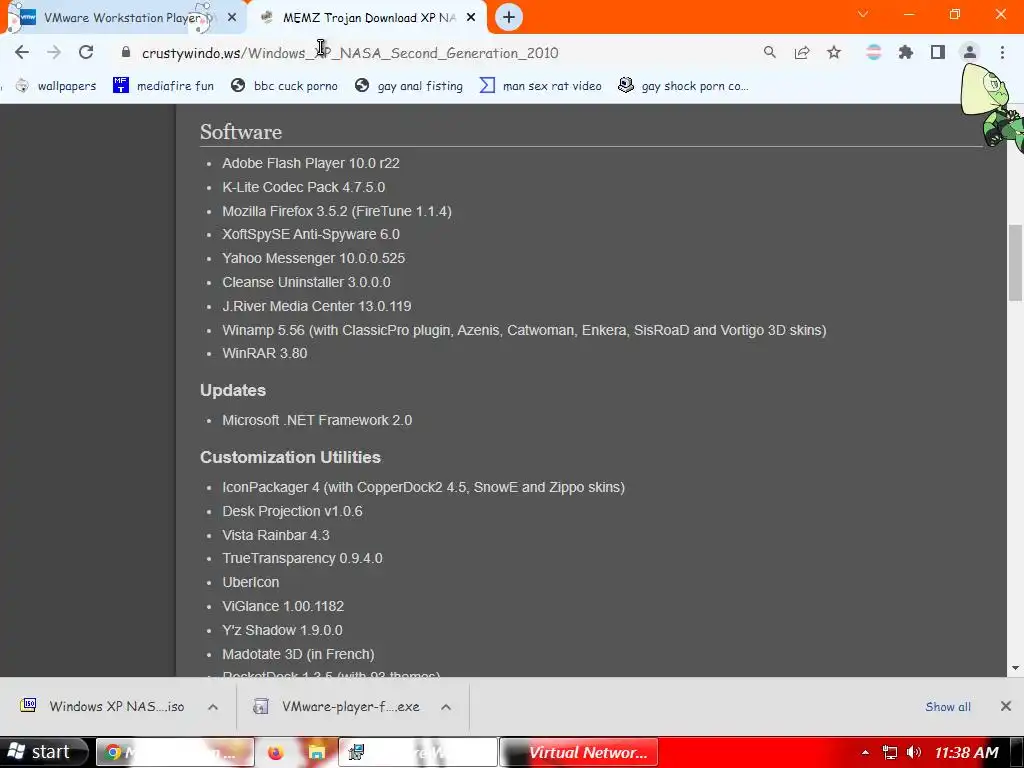Select Desk Projection v1.0.6 entry
1024x768 pixels.
[x=293, y=511]
